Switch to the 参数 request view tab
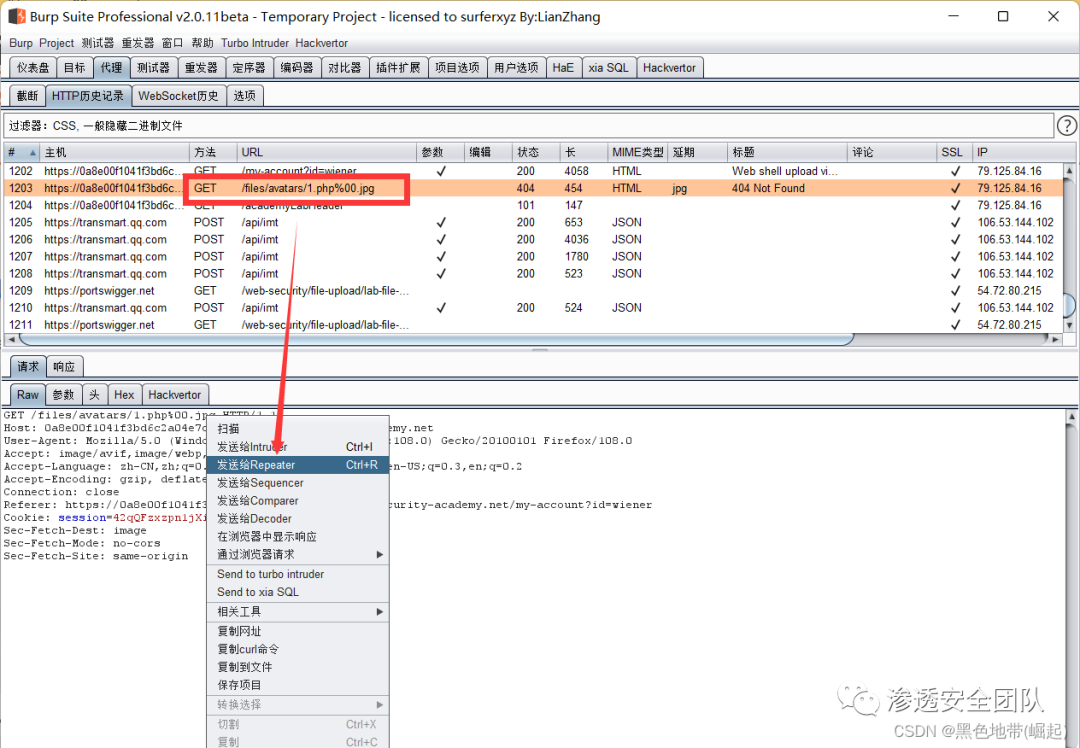The image size is (1080, 748). 63,395
